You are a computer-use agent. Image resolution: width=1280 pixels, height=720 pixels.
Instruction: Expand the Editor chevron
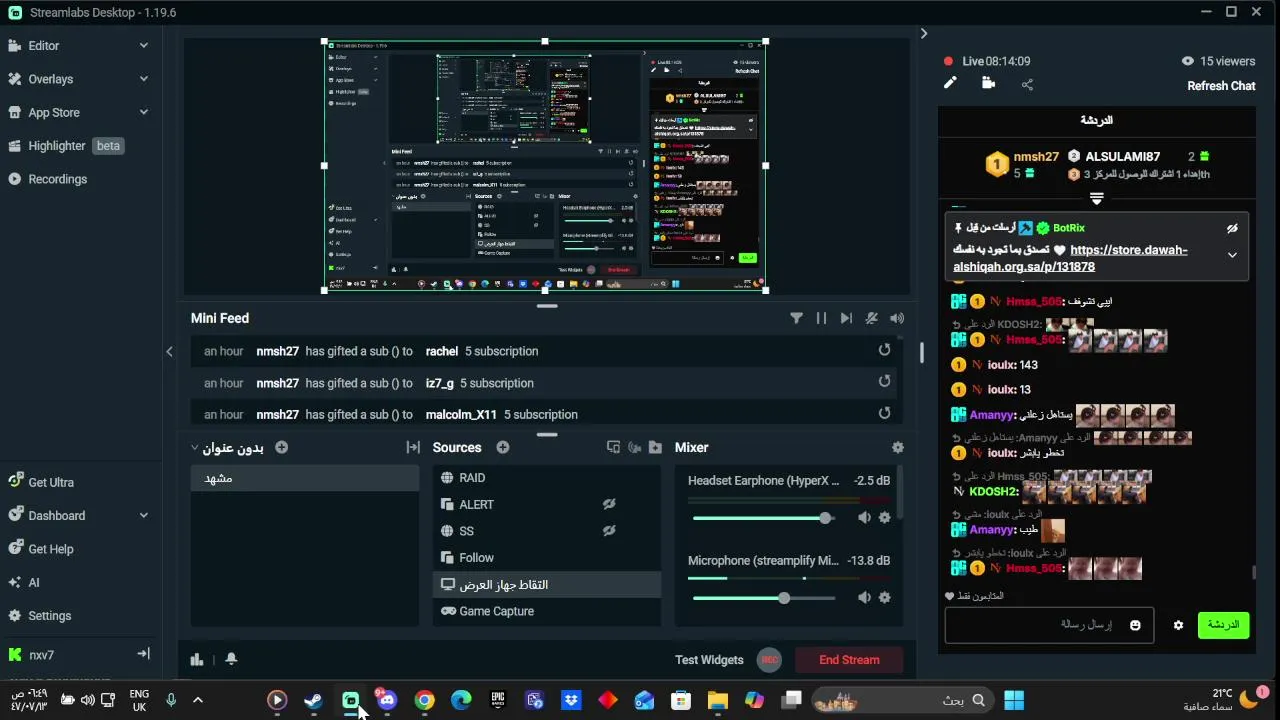pyautogui.click(x=144, y=45)
